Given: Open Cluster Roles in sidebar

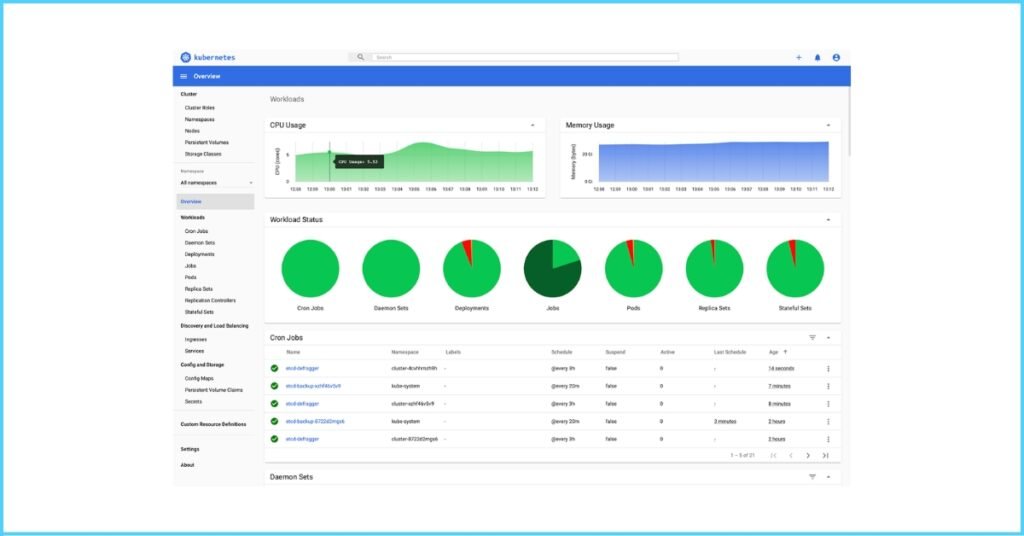Looking at the screenshot, I should [199, 108].
